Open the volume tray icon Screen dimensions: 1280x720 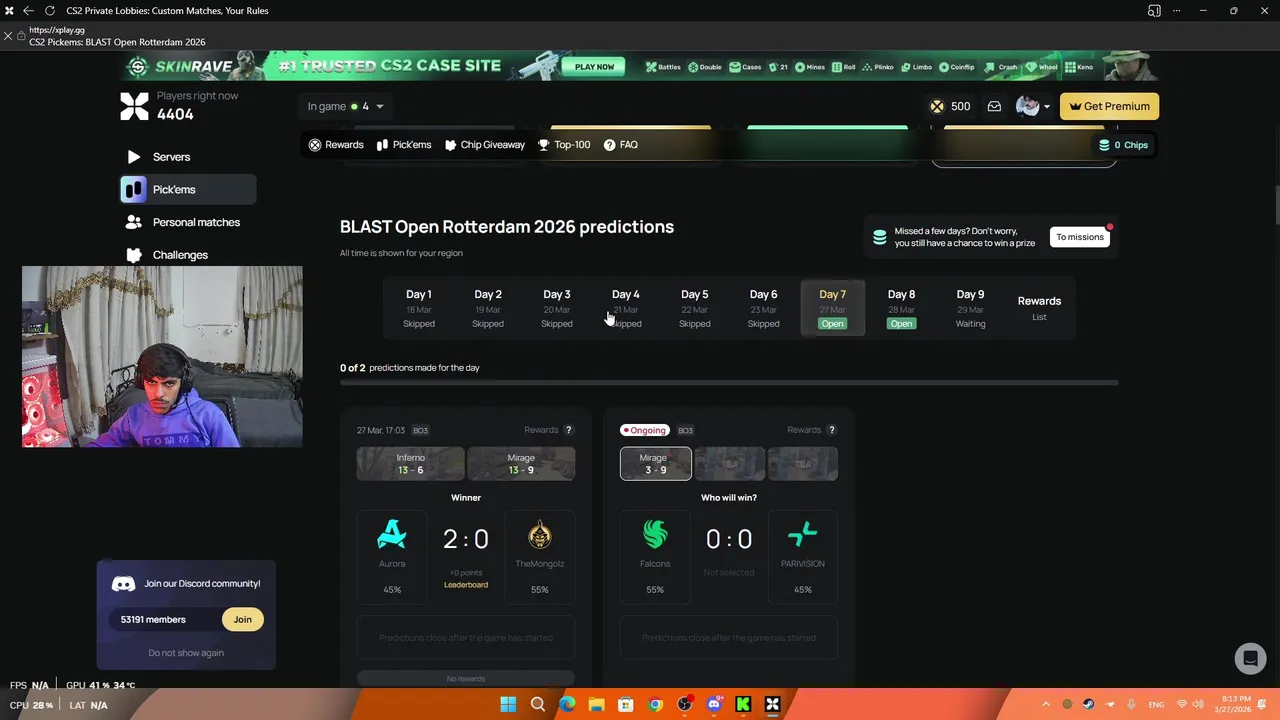(x=1198, y=705)
